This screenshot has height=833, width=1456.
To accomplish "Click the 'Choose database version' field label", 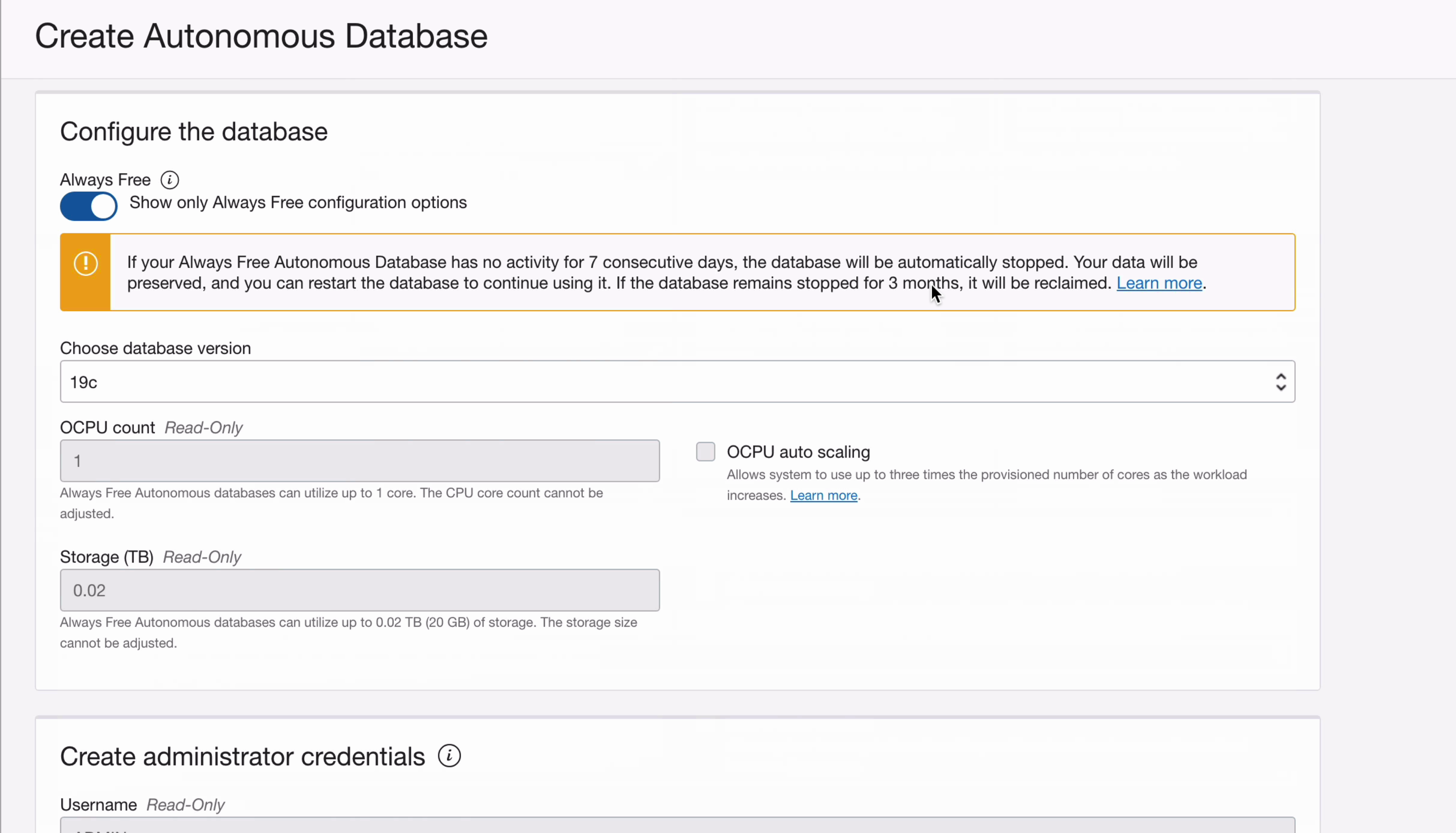I will coord(155,348).
